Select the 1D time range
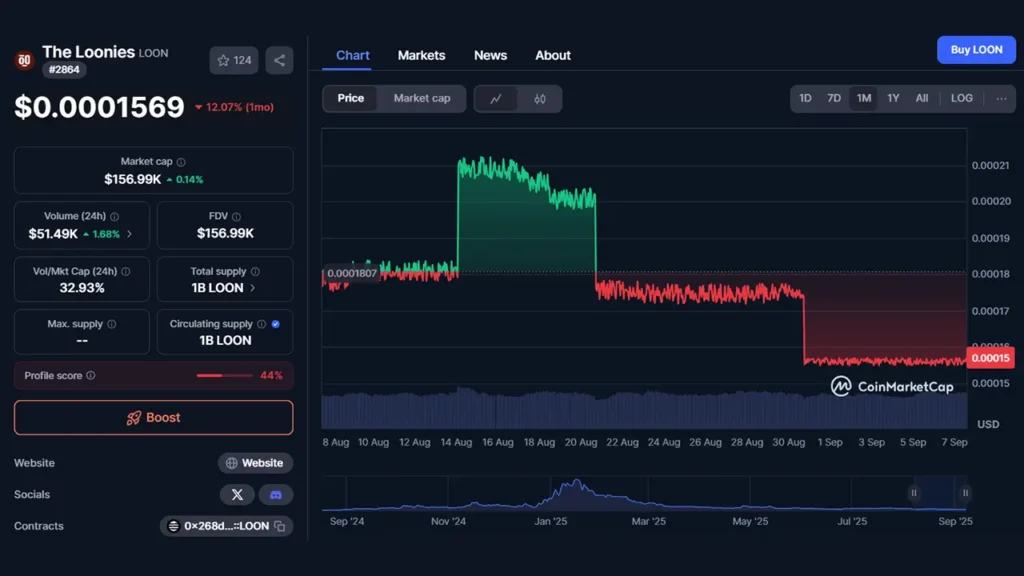The image size is (1024, 576). point(805,99)
